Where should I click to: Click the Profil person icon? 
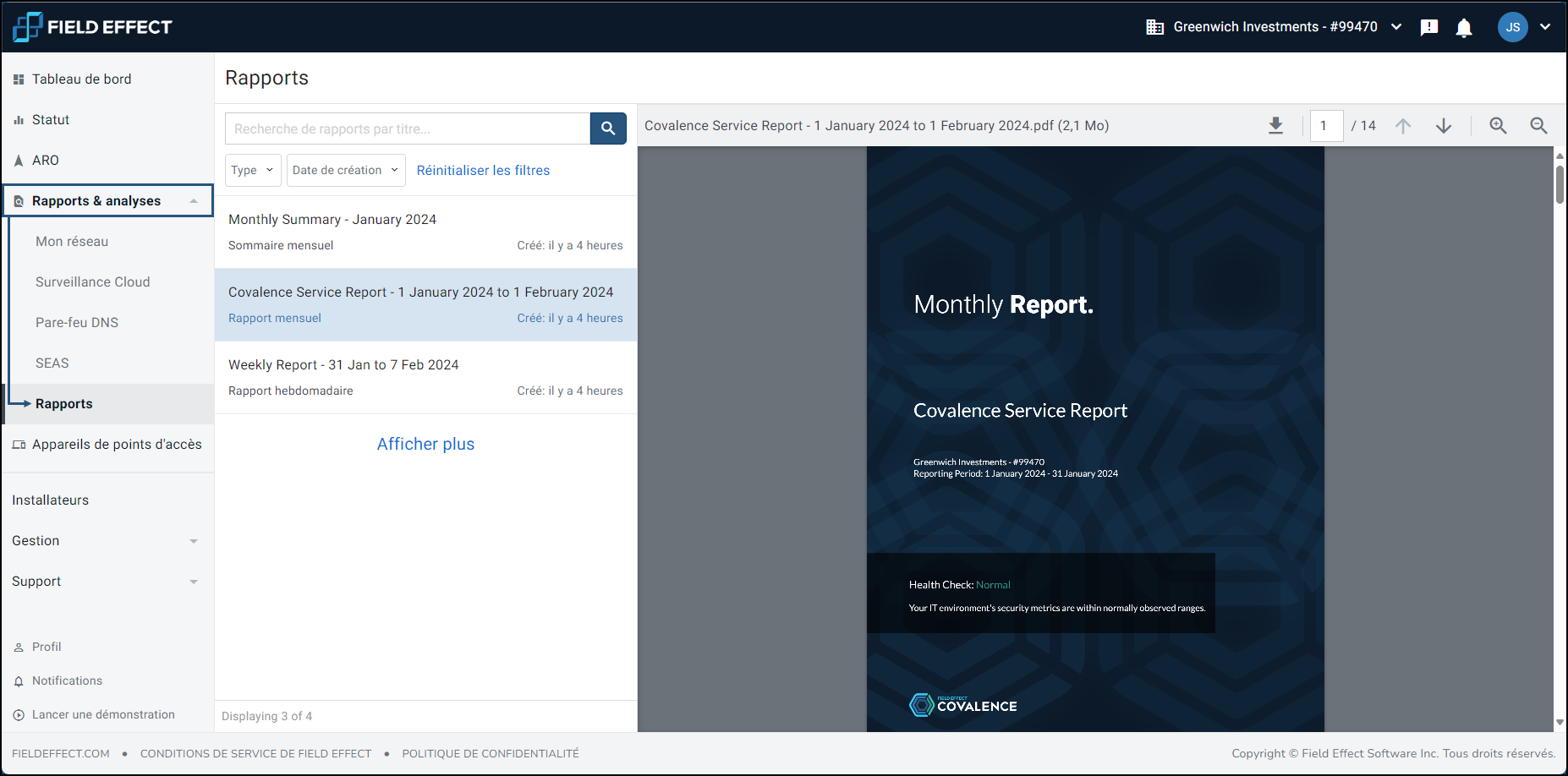pyautogui.click(x=19, y=648)
